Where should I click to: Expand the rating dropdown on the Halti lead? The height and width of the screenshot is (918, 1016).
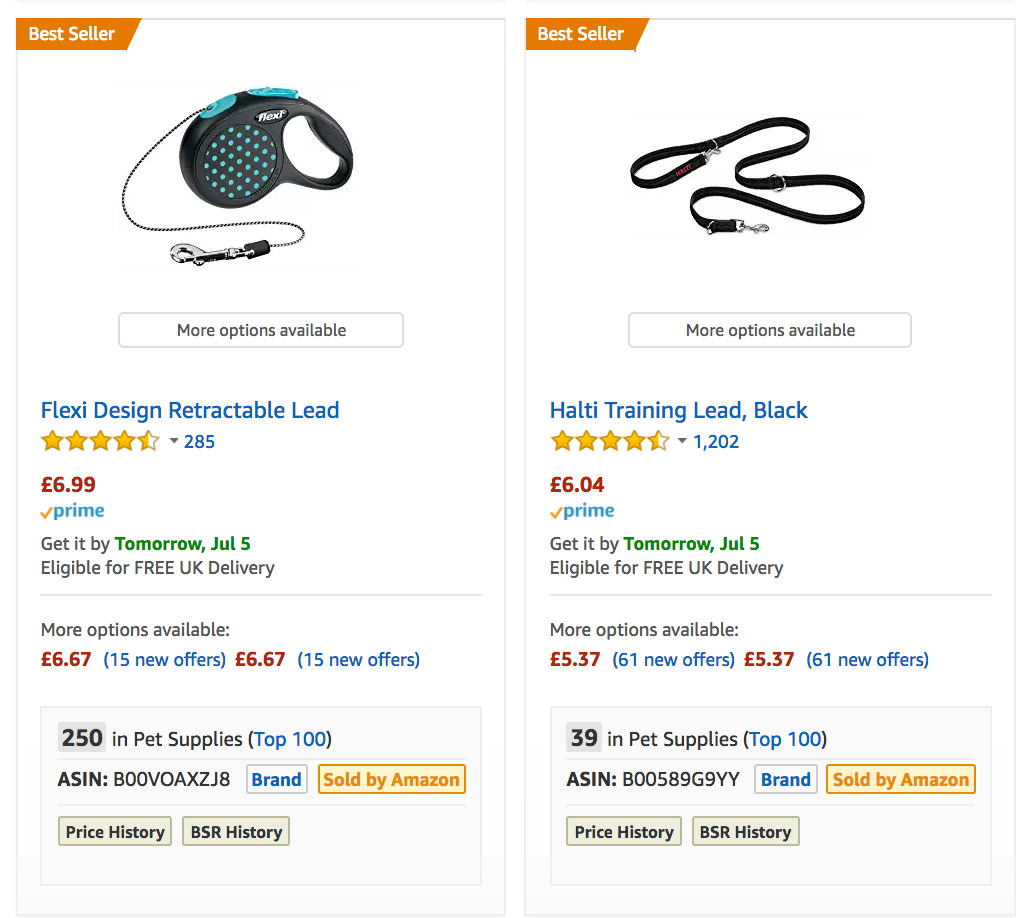[681, 440]
